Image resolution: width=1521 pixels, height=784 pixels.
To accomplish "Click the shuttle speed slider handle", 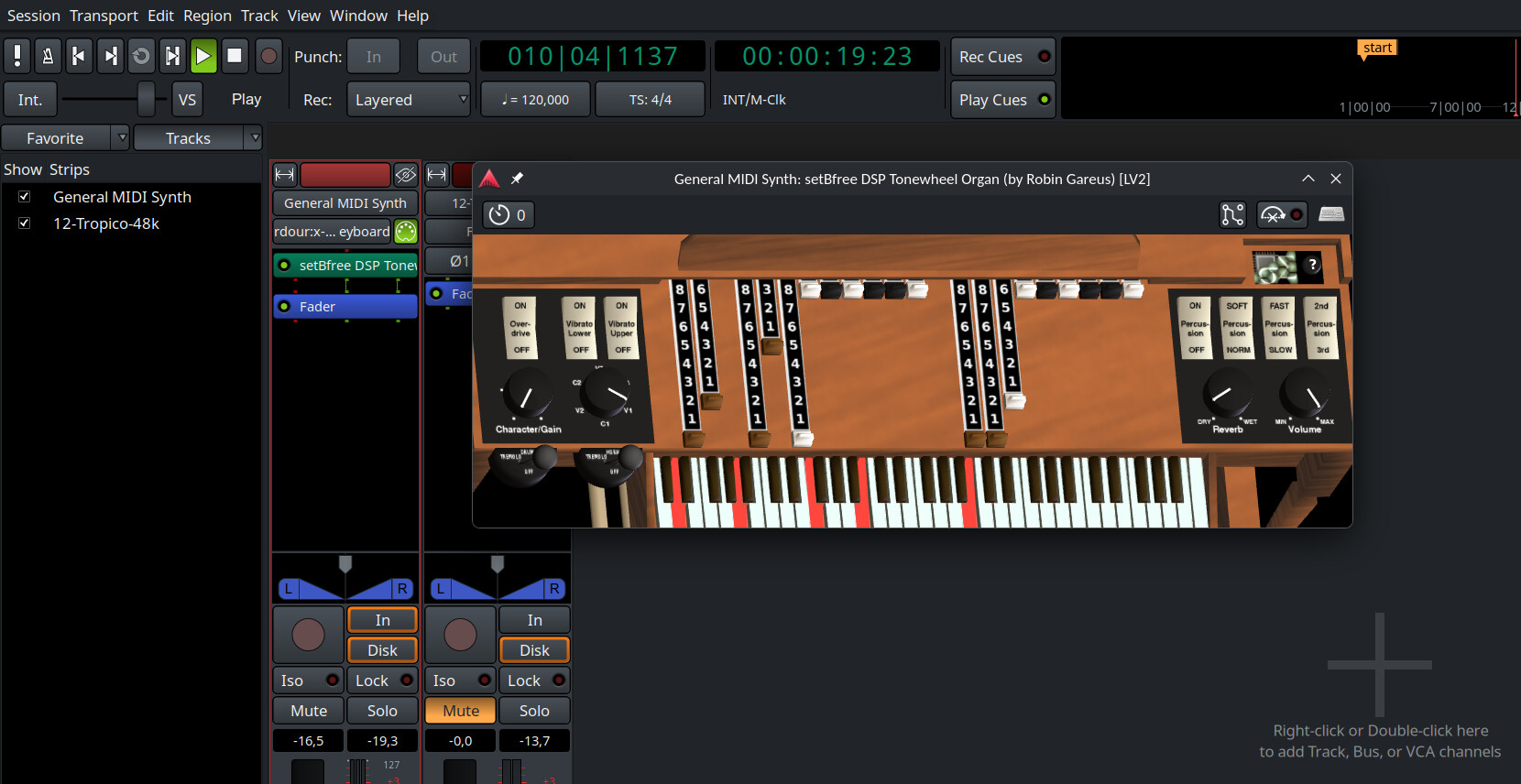I will click(x=146, y=99).
